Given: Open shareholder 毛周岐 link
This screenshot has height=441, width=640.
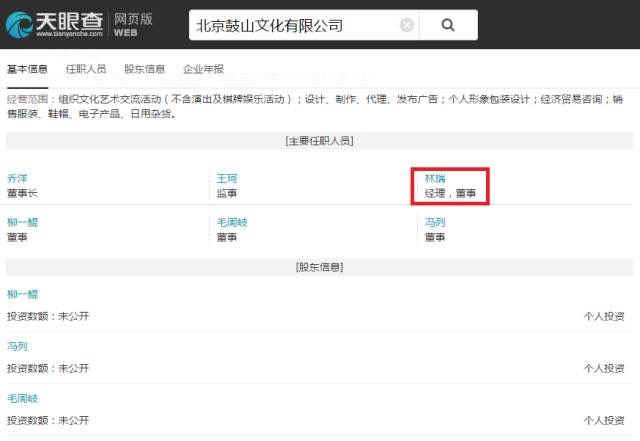Looking at the screenshot, I should tap(22, 399).
